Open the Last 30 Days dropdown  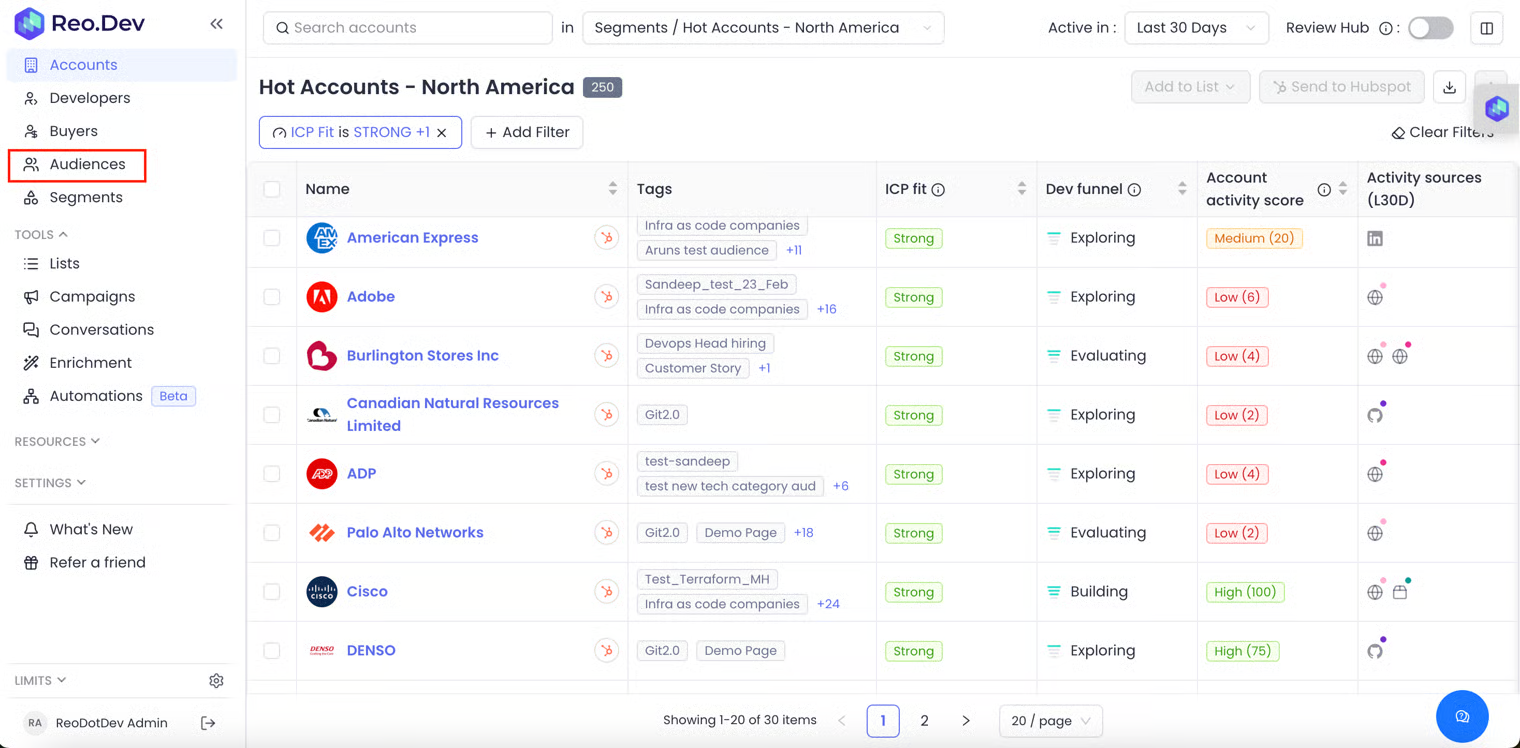(x=1195, y=28)
